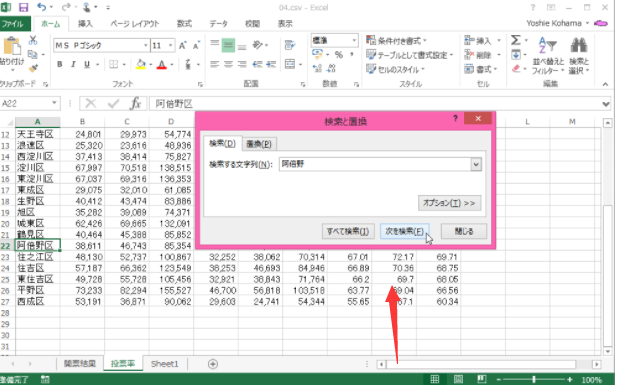619x385 pixels.
Task: Click the Wrap Text icon
Action: tap(290, 45)
